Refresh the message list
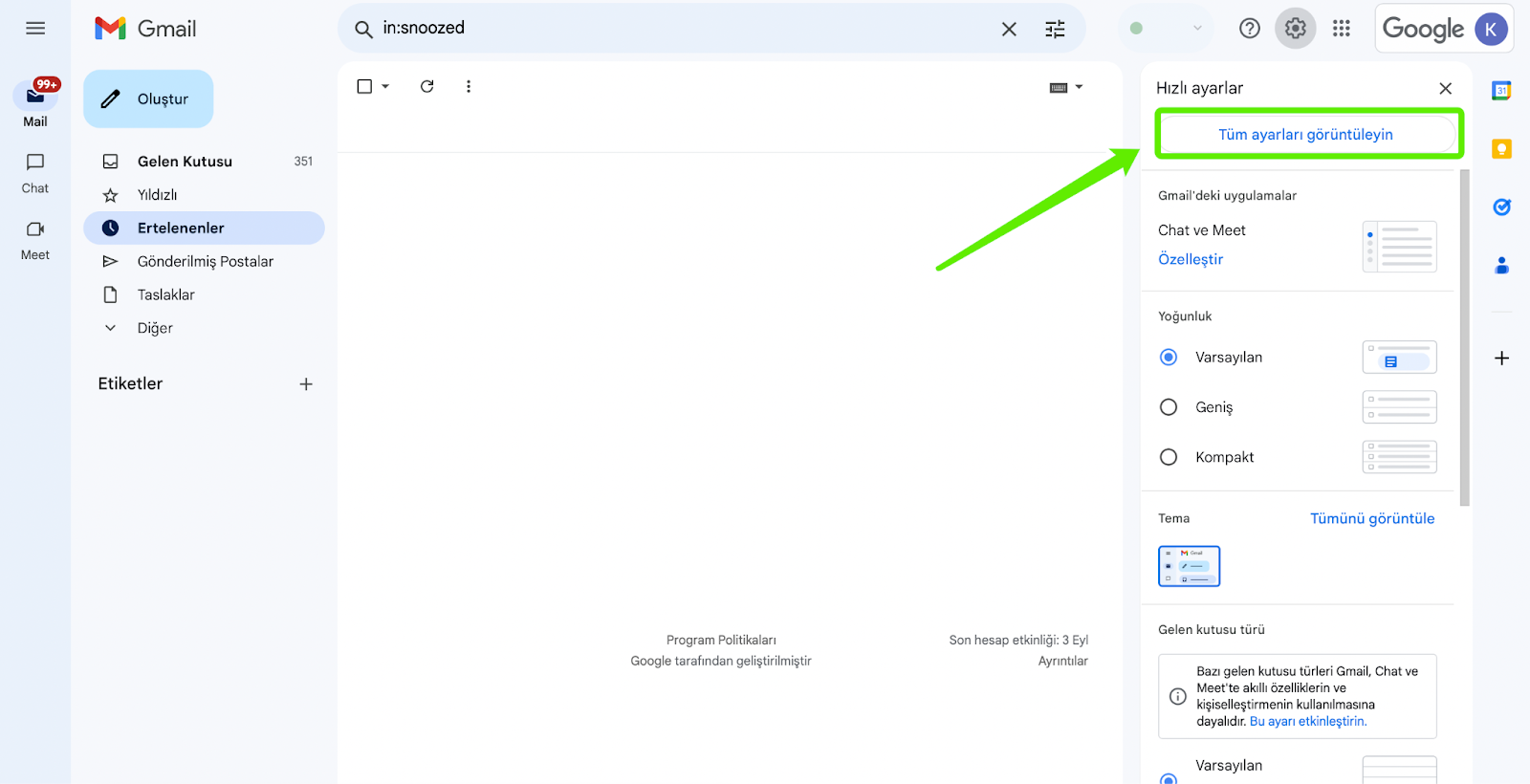 427,86
